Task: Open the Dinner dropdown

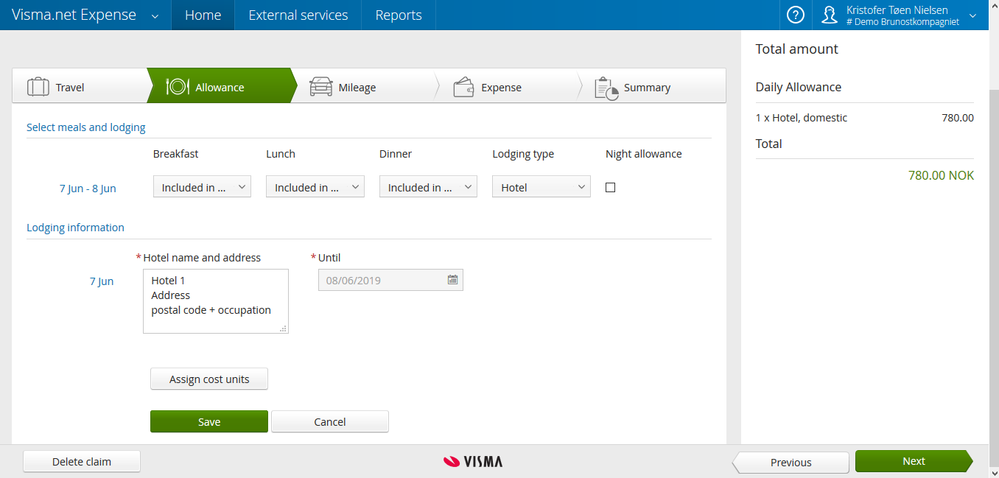Action: [x=428, y=187]
